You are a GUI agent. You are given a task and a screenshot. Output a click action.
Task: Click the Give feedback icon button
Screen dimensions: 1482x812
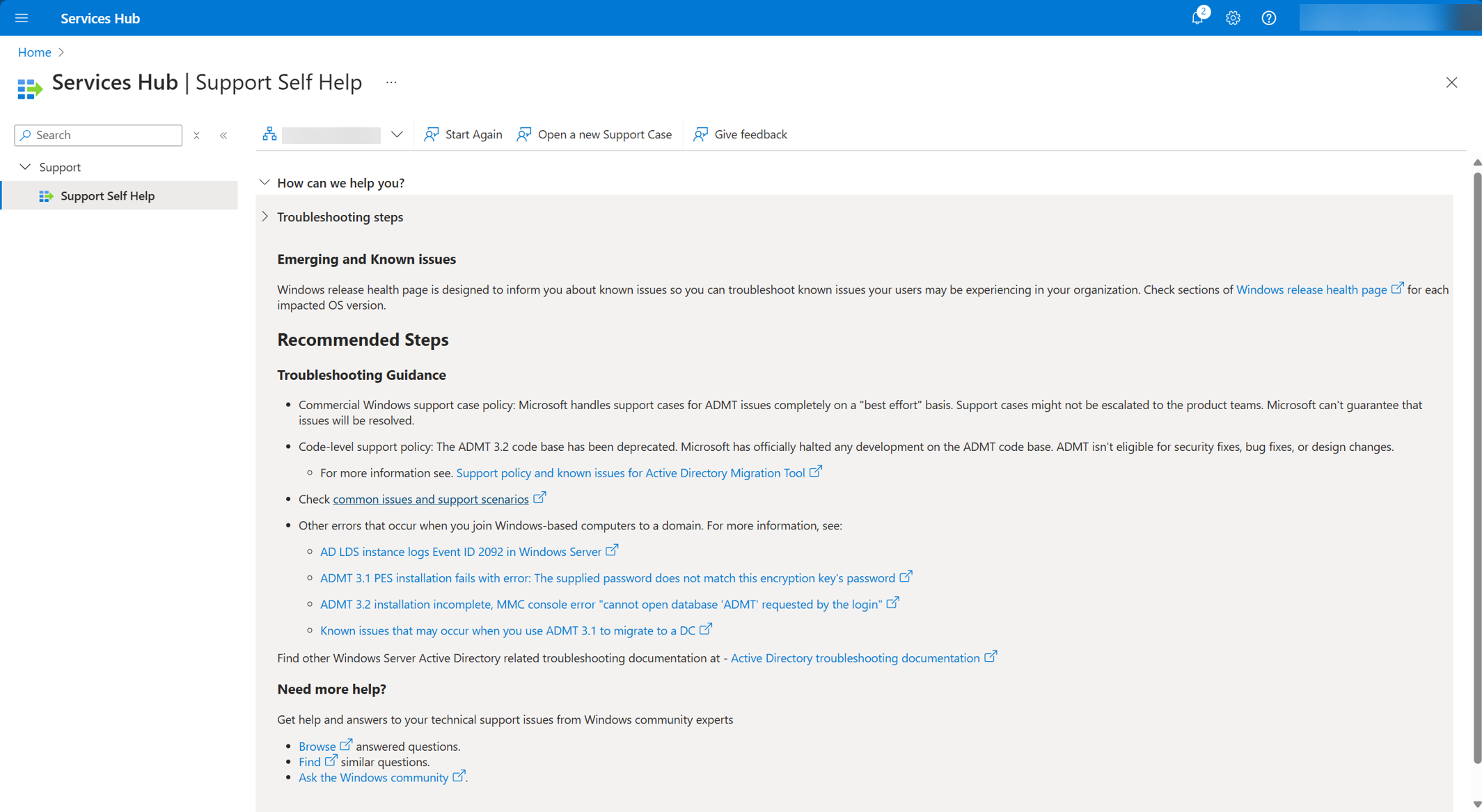pos(700,133)
